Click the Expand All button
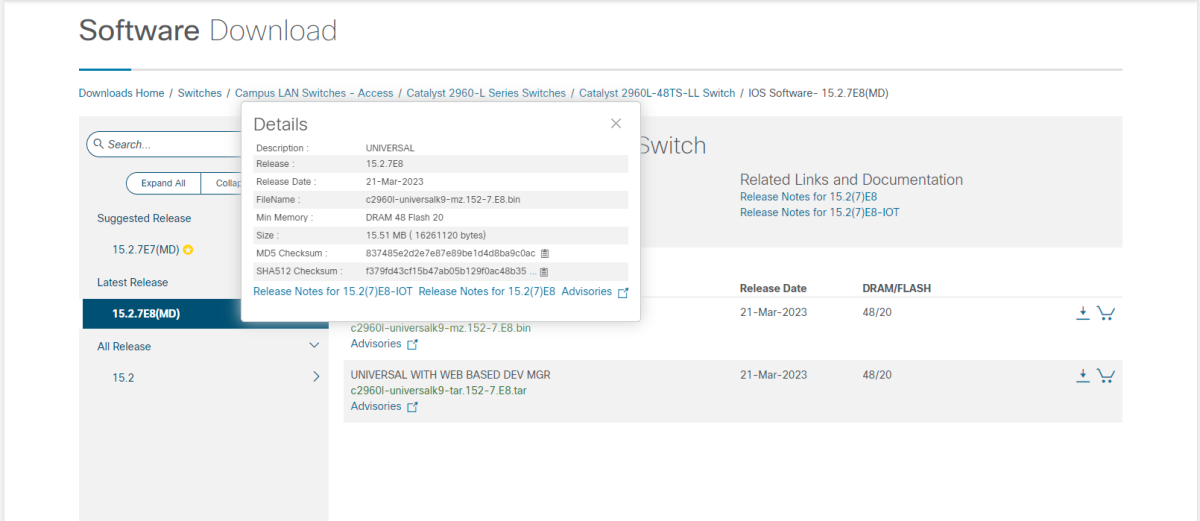Image resolution: width=1200 pixels, height=521 pixels. (163, 183)
